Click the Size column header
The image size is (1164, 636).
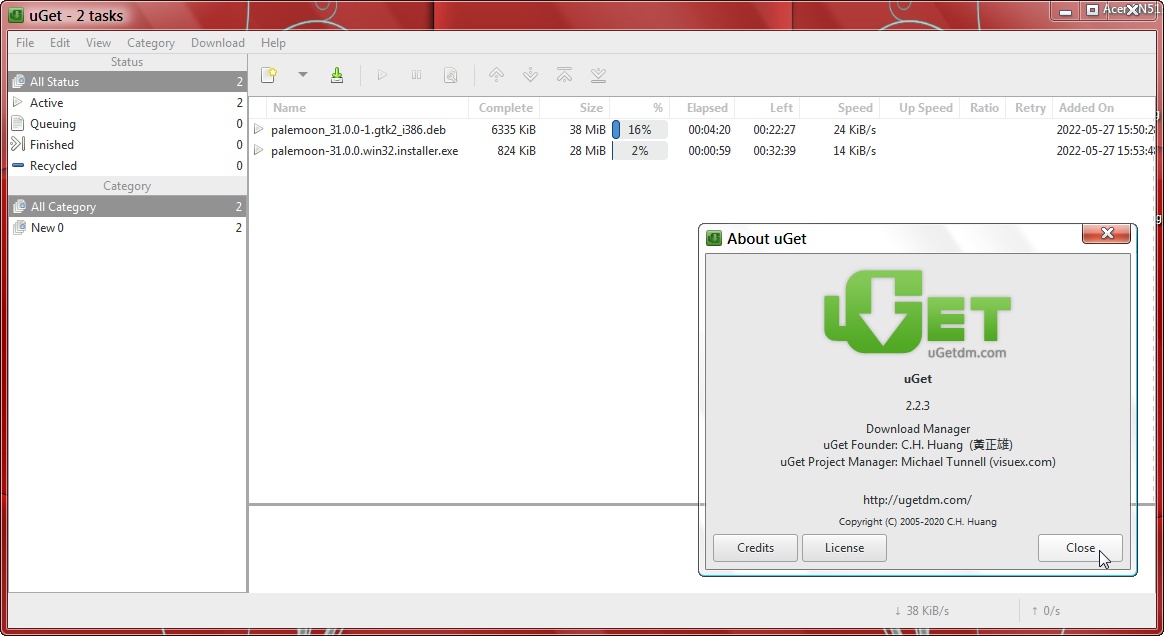tap(575, 108)
